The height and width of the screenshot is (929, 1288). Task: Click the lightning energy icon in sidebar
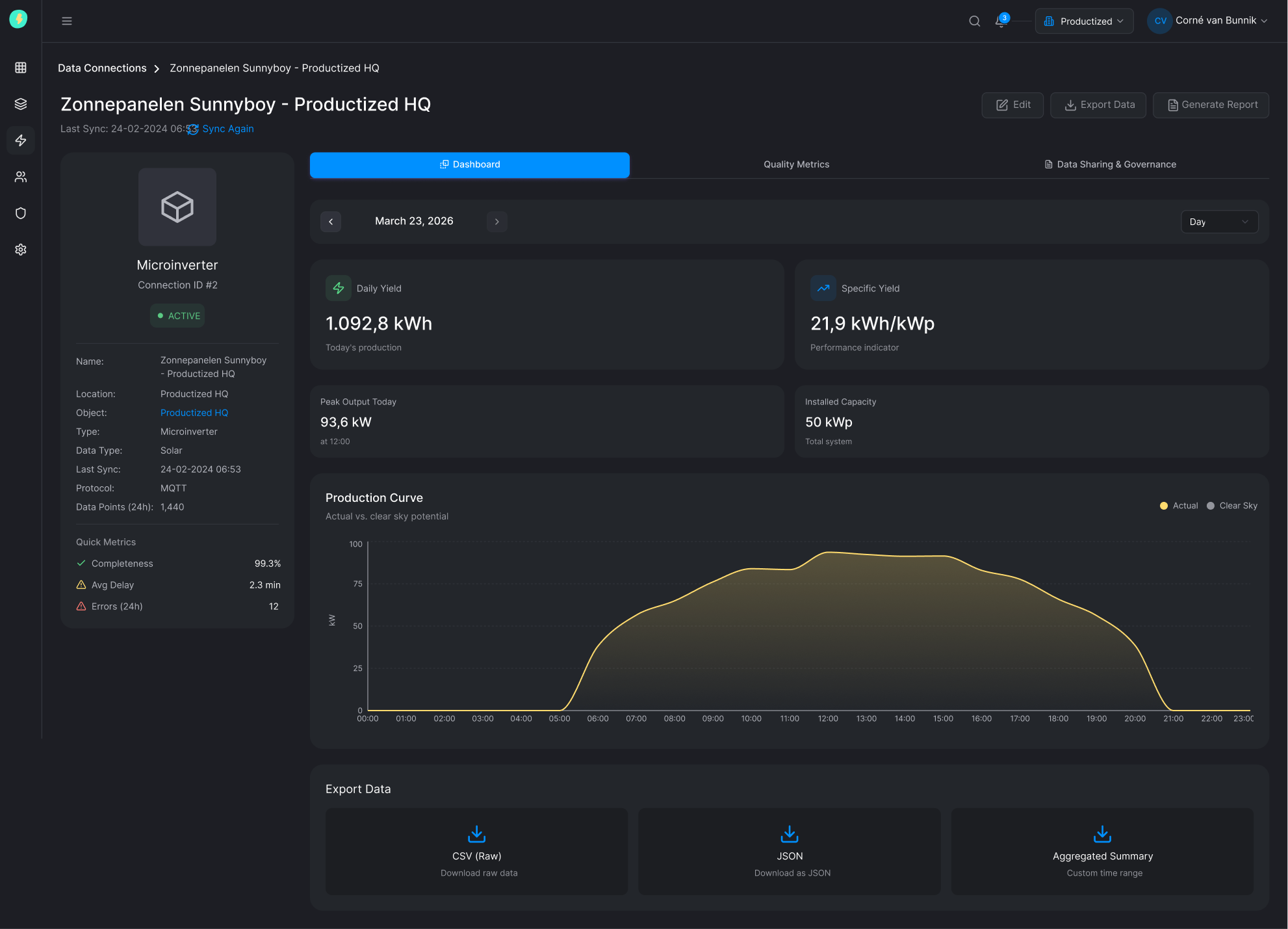[x=20, y=140]
